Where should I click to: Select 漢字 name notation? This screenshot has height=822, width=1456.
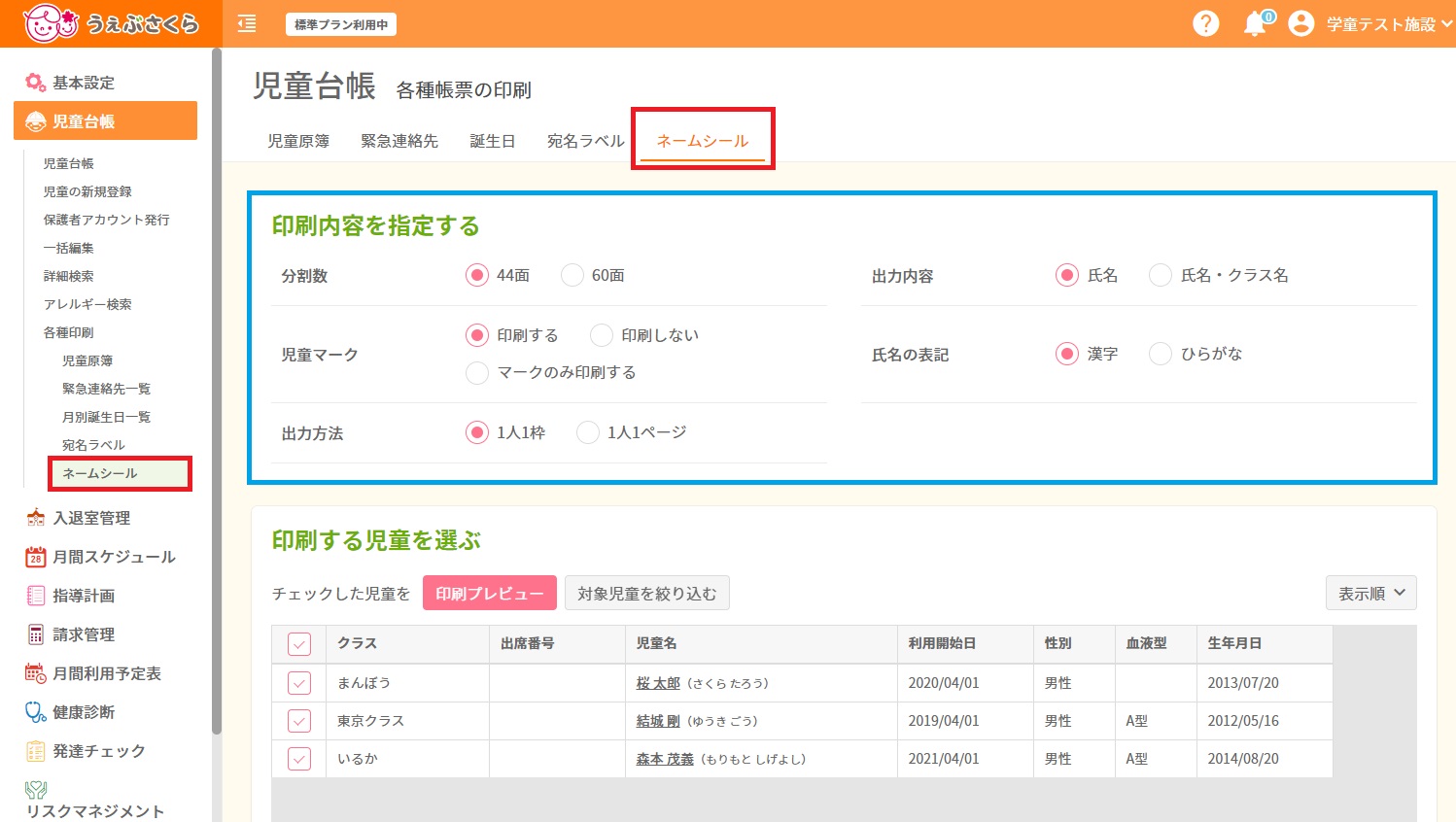tap(1067, 354)
